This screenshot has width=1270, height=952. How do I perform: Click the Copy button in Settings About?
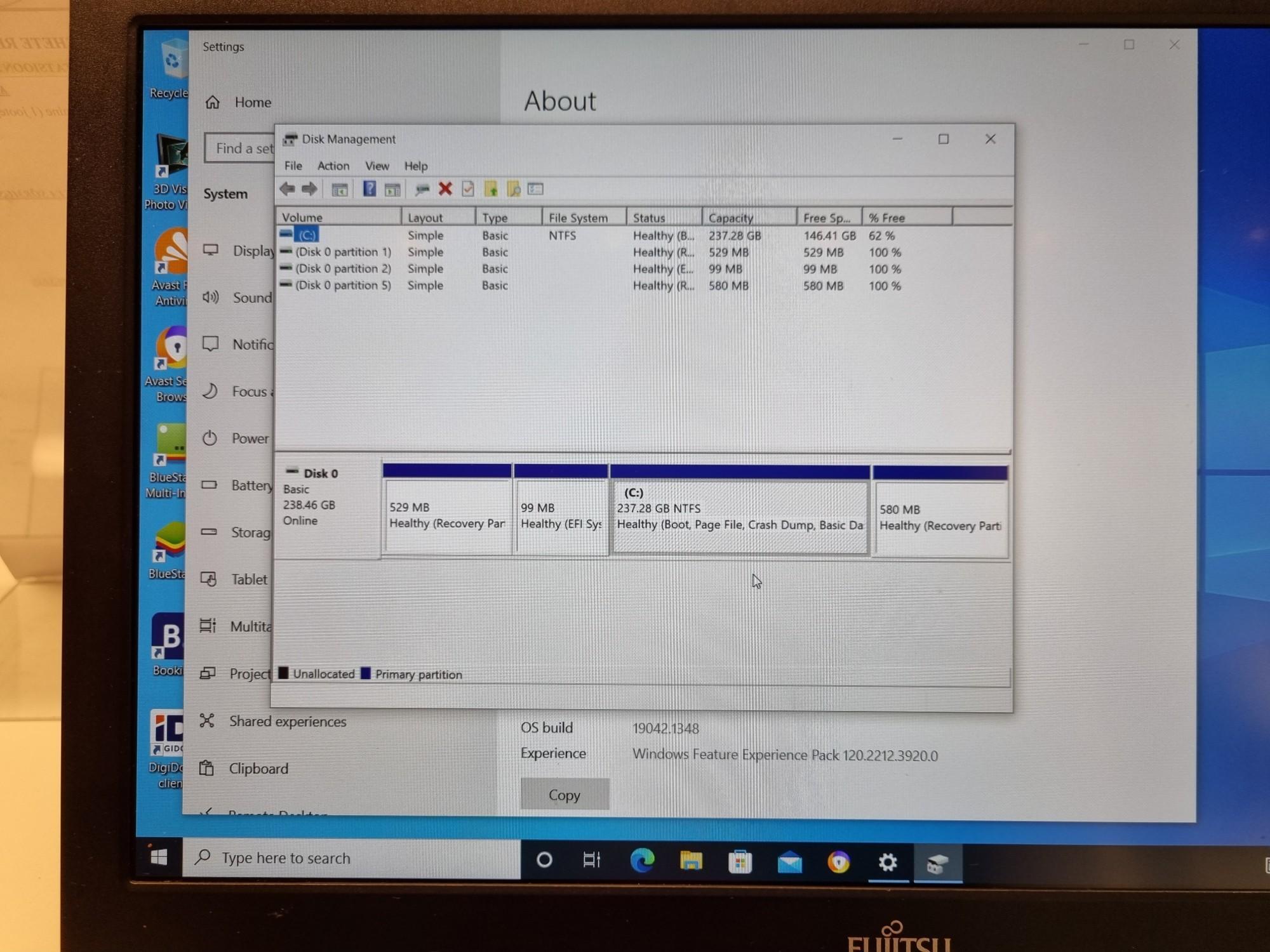click(565, 795)
